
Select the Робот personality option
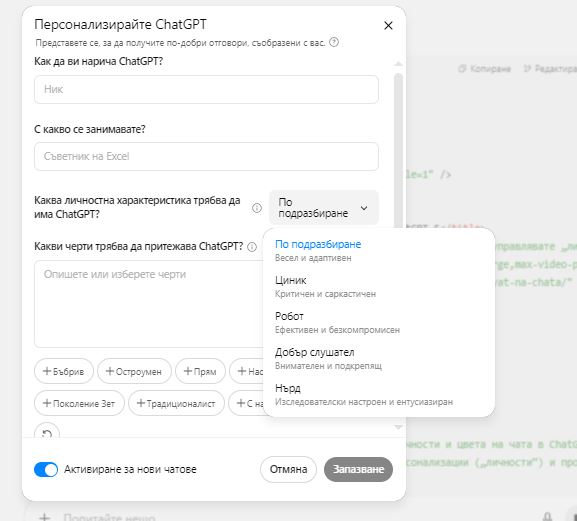379,323
